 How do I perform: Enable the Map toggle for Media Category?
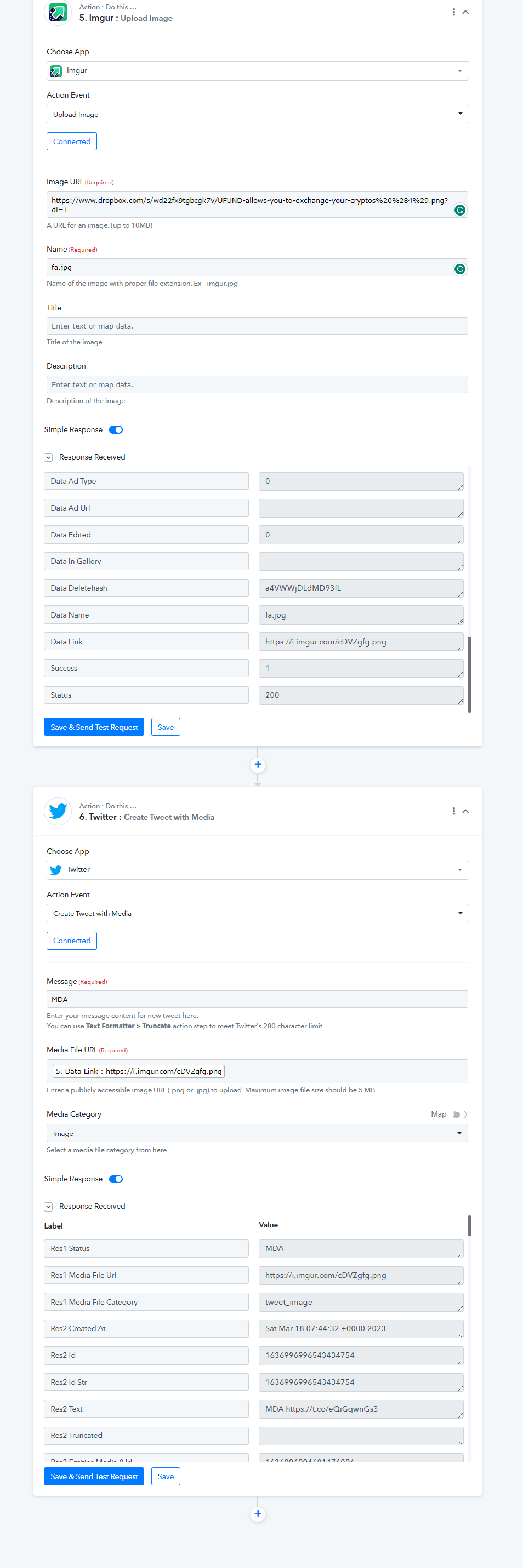460,1114
